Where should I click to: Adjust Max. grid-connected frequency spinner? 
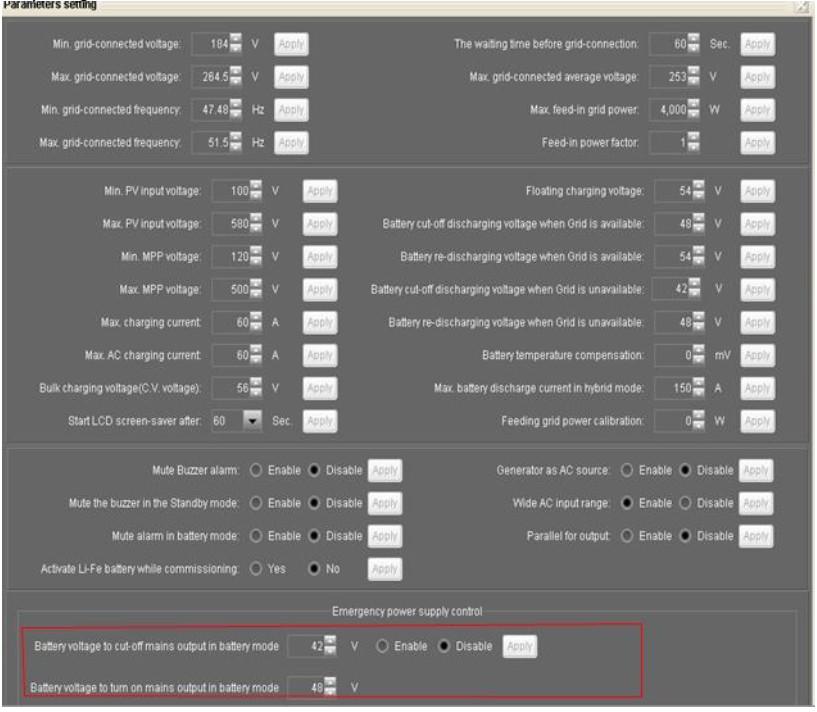236,142
